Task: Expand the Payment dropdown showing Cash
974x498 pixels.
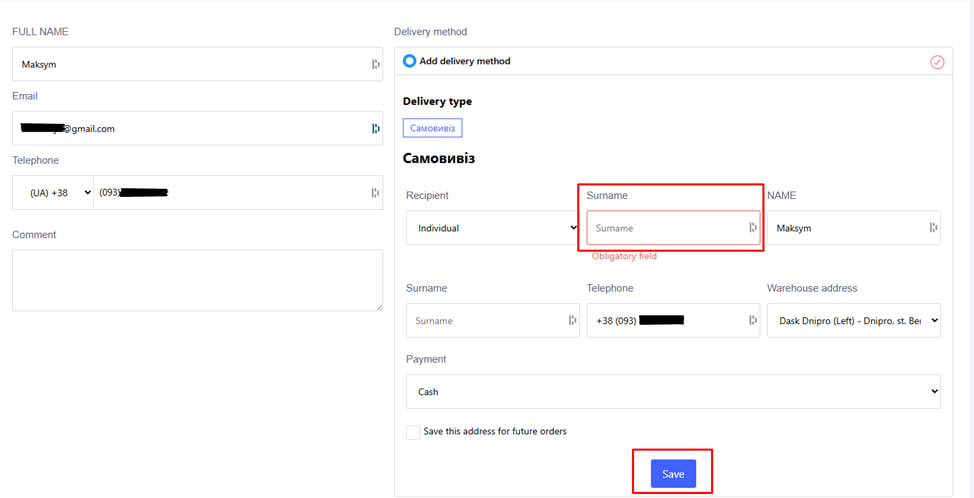Action: 673,392
